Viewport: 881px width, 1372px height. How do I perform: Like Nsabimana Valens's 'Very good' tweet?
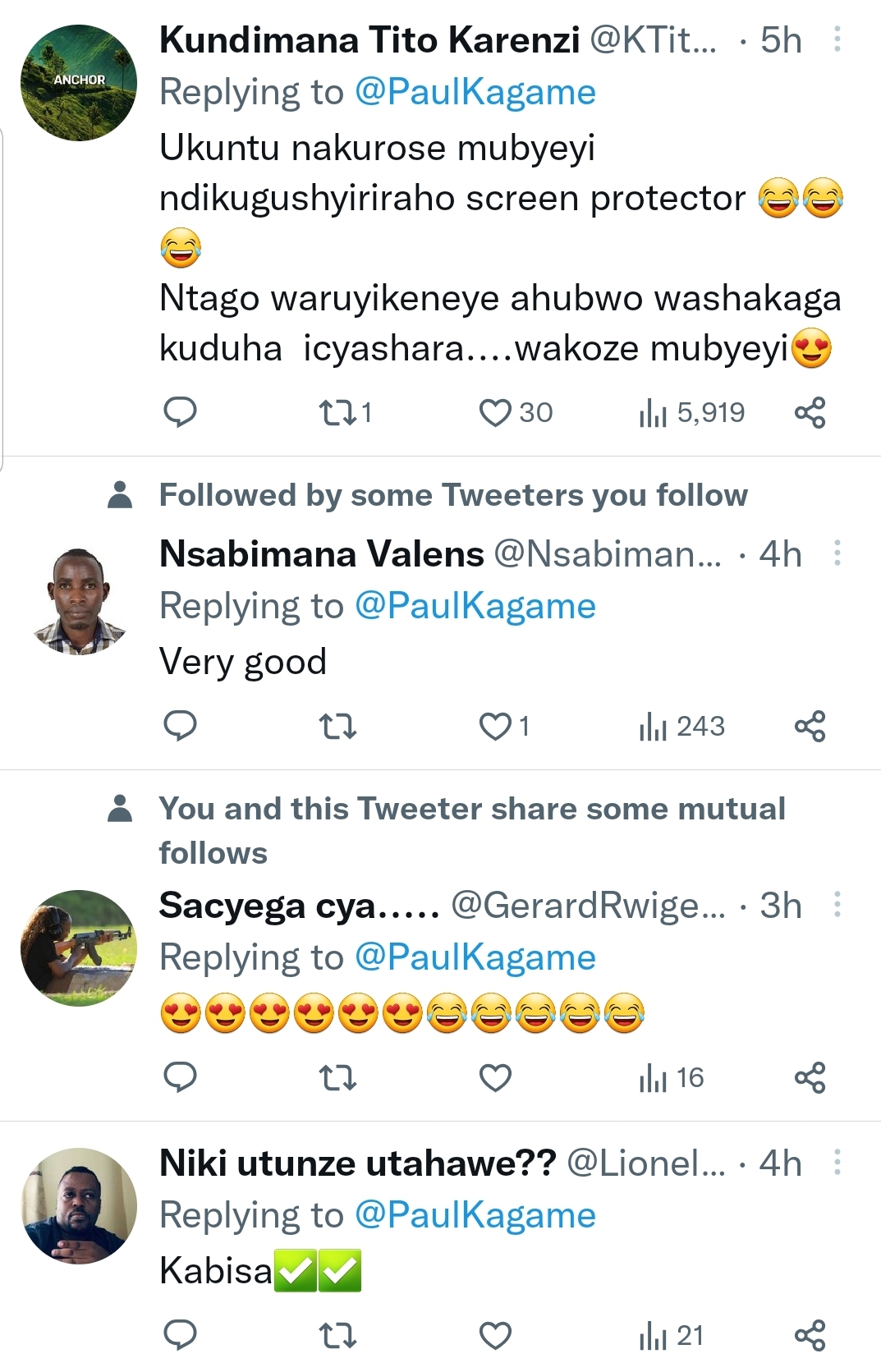(x=495, y=726)
